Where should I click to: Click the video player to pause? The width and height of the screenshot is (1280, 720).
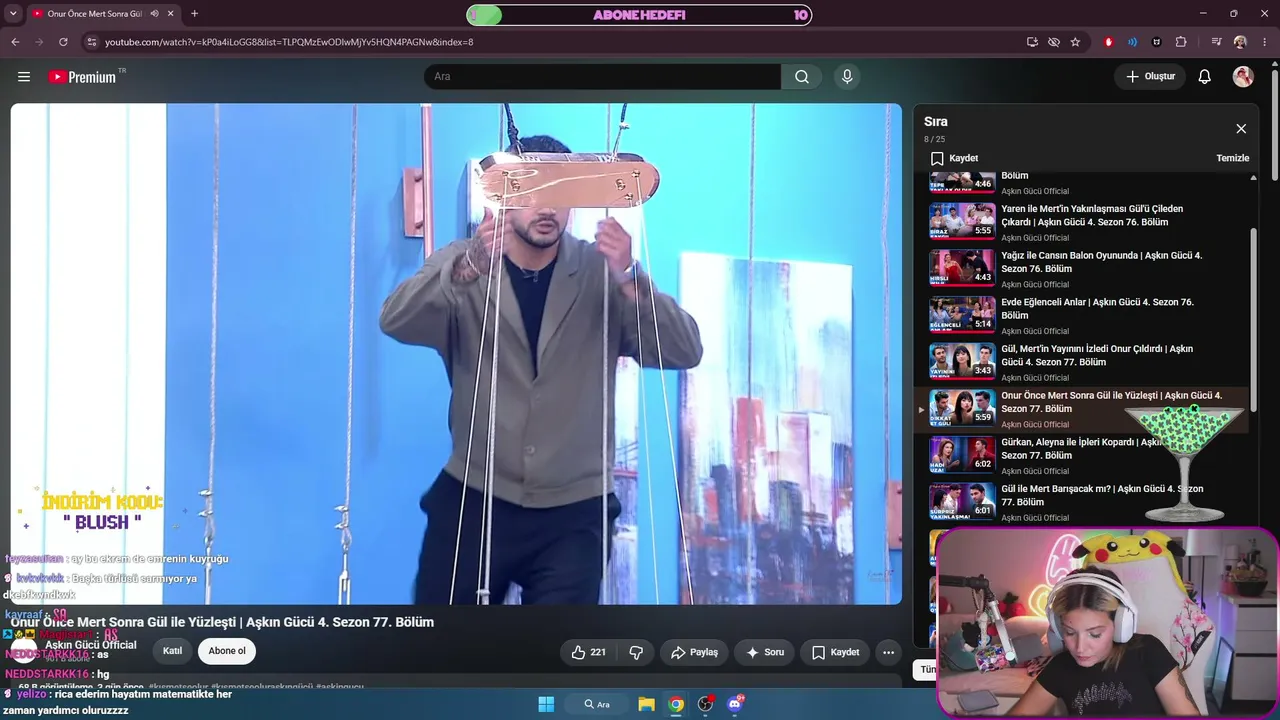(456, 354)
